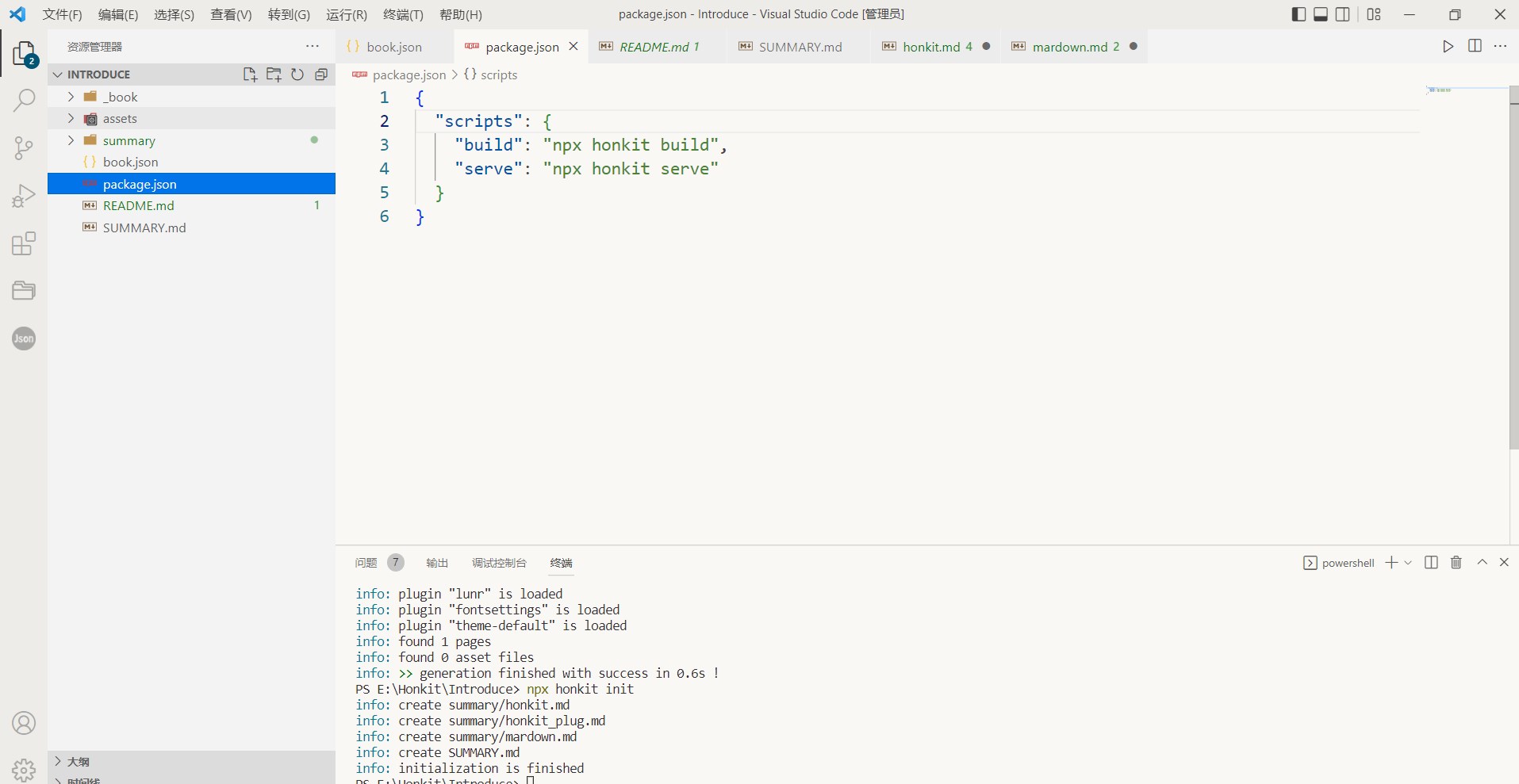Place cursor on the "serve" script line
Viewport: 1519px width, 784px height.
[586, 169]
